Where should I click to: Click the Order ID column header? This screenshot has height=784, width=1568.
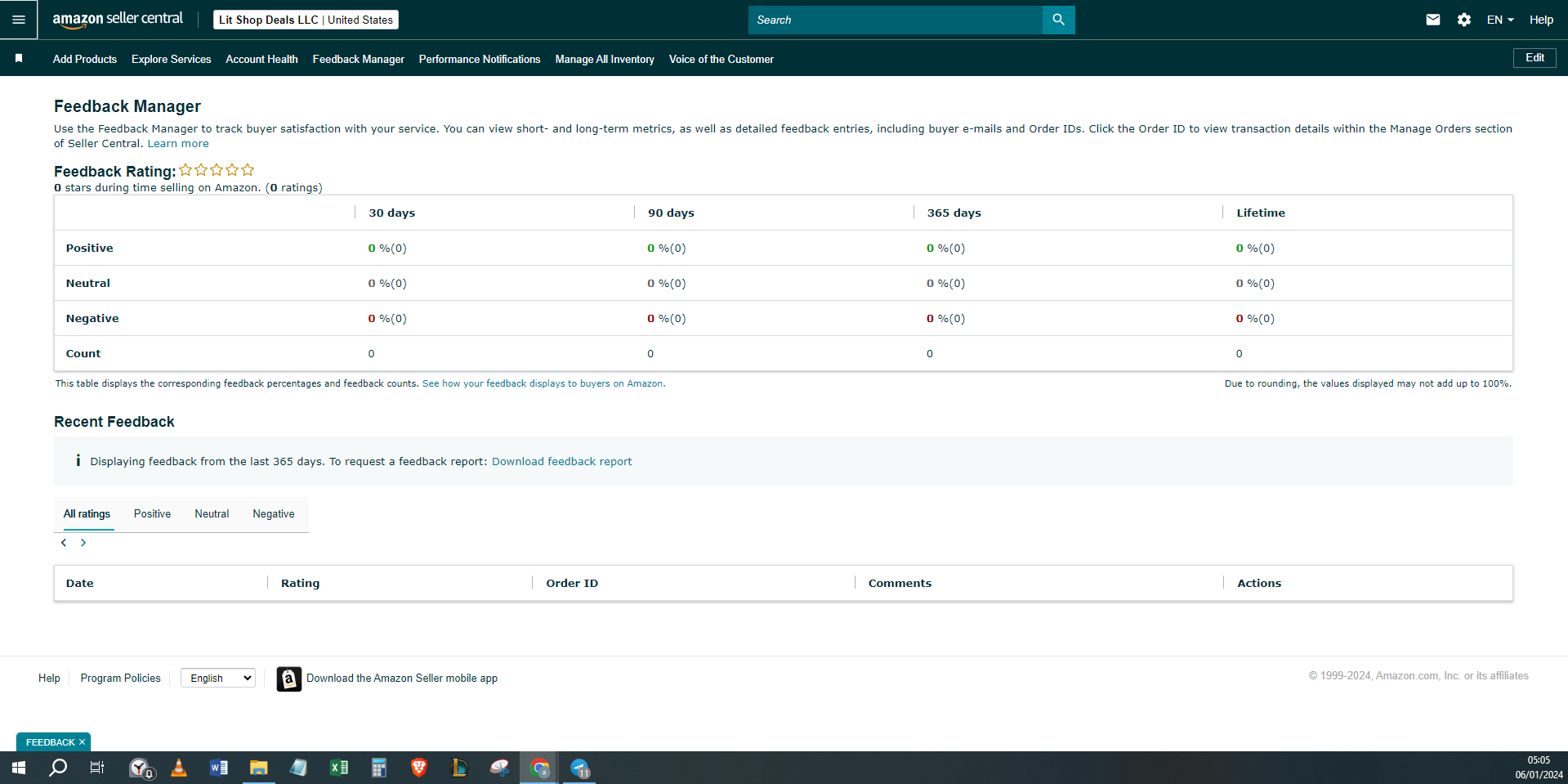coord(572,583)
